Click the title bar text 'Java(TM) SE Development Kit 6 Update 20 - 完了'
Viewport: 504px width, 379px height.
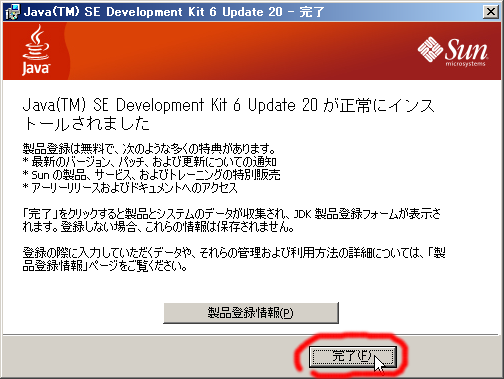pyautogui.click(x=174, y=12)
